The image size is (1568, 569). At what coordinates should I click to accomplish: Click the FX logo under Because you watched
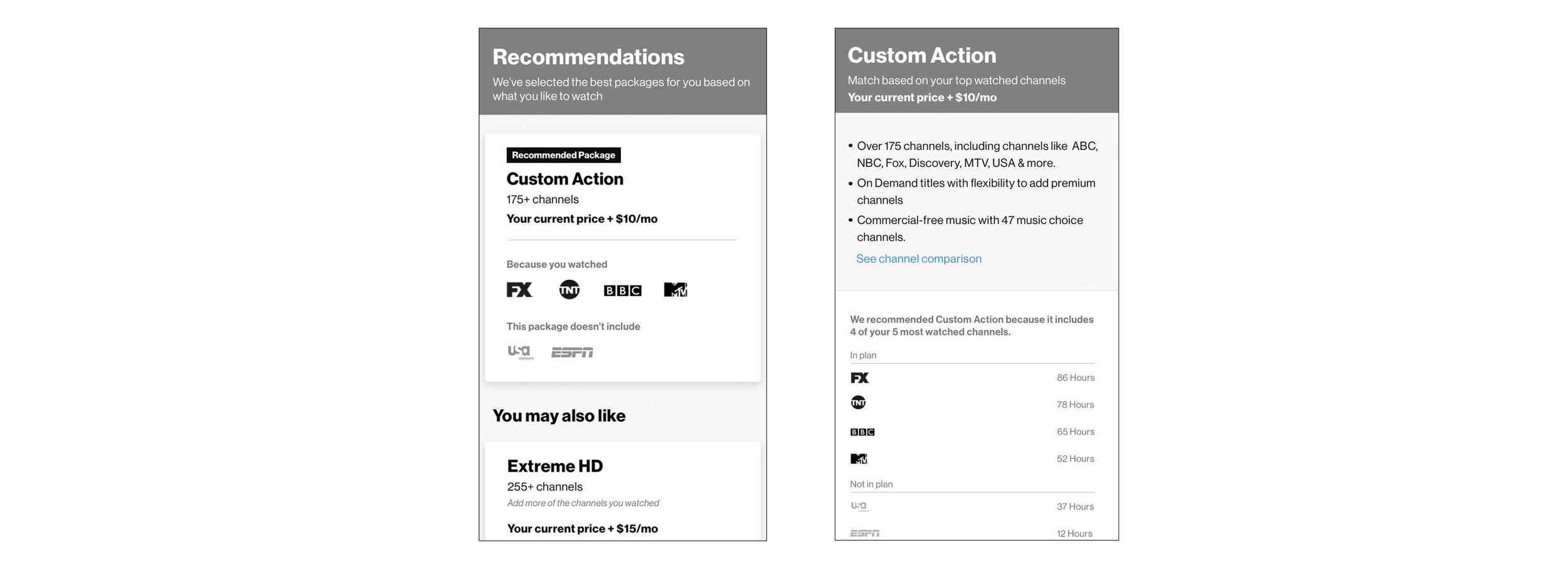point(519,290)
